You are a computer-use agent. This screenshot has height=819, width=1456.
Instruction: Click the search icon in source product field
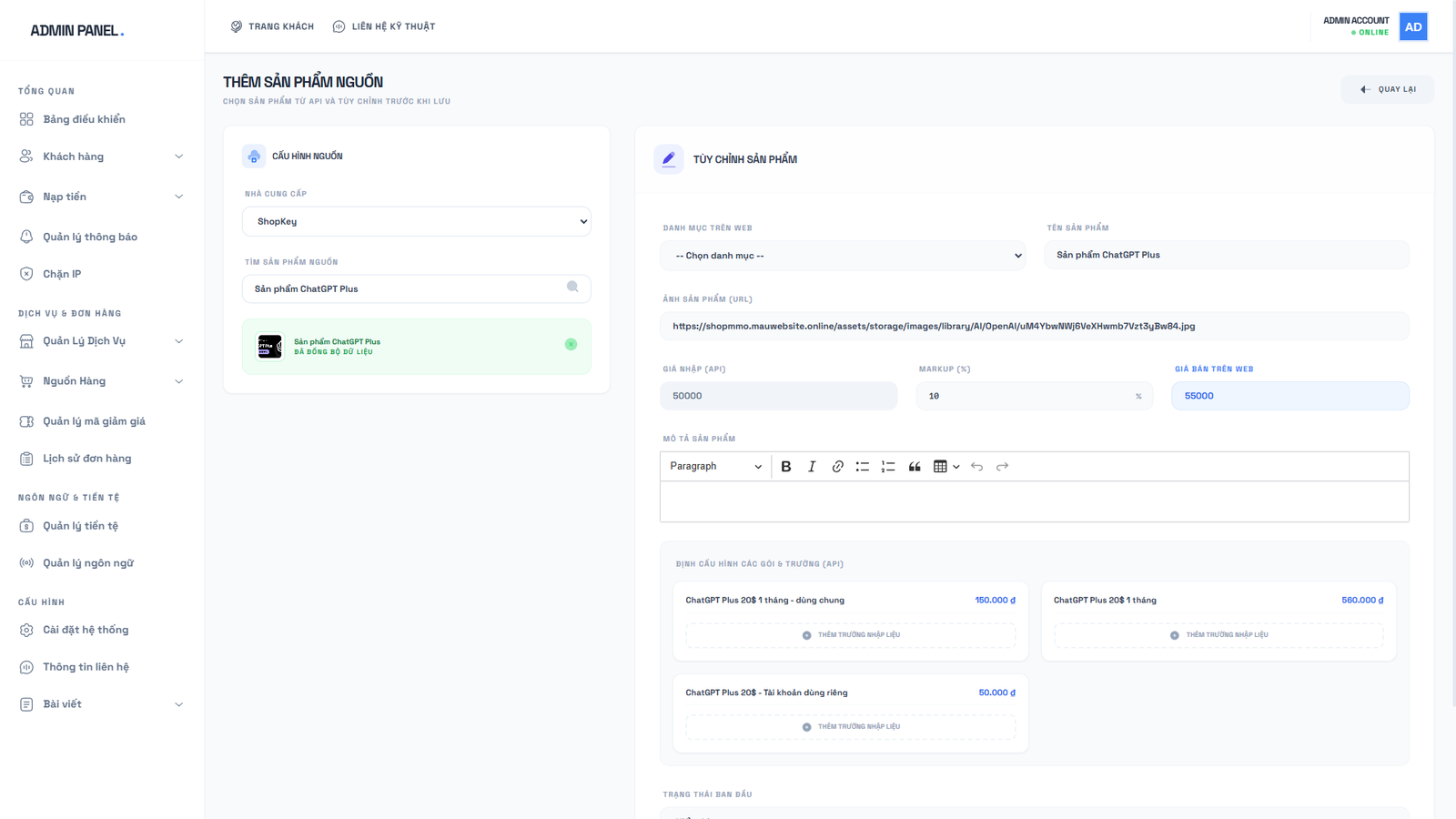(x=572, y=288)
